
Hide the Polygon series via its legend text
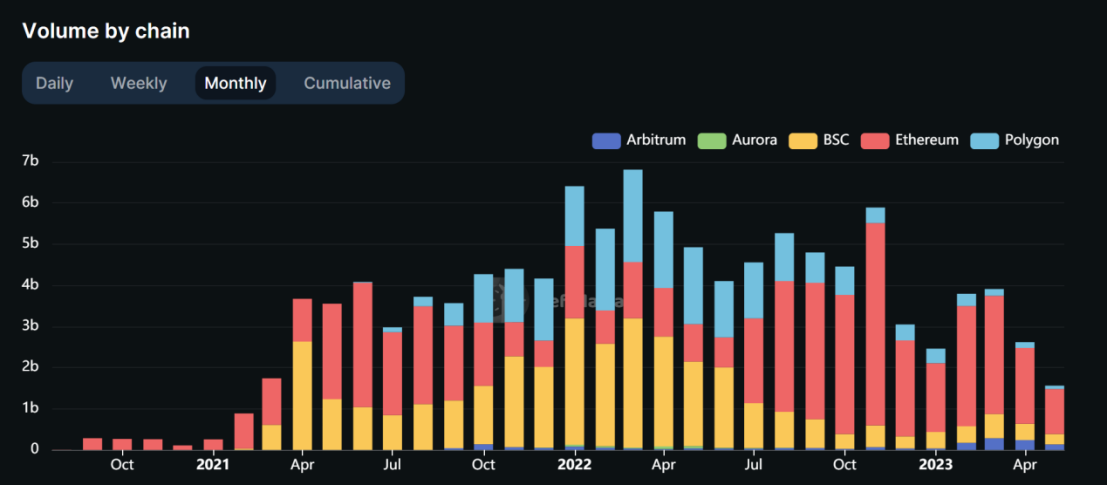[x=1032, y=140]
